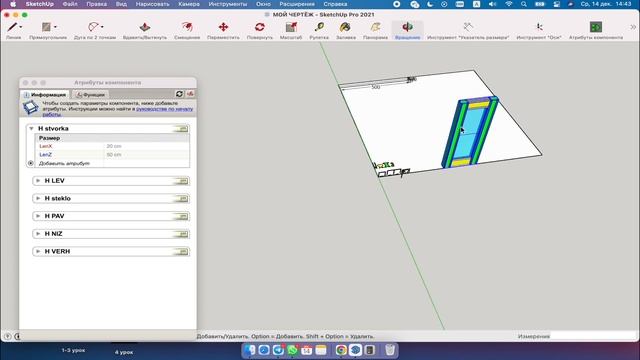640x360 pixels.
Task: Toggle formula view in the attributes panel
Action: click(x=190, y=94)
